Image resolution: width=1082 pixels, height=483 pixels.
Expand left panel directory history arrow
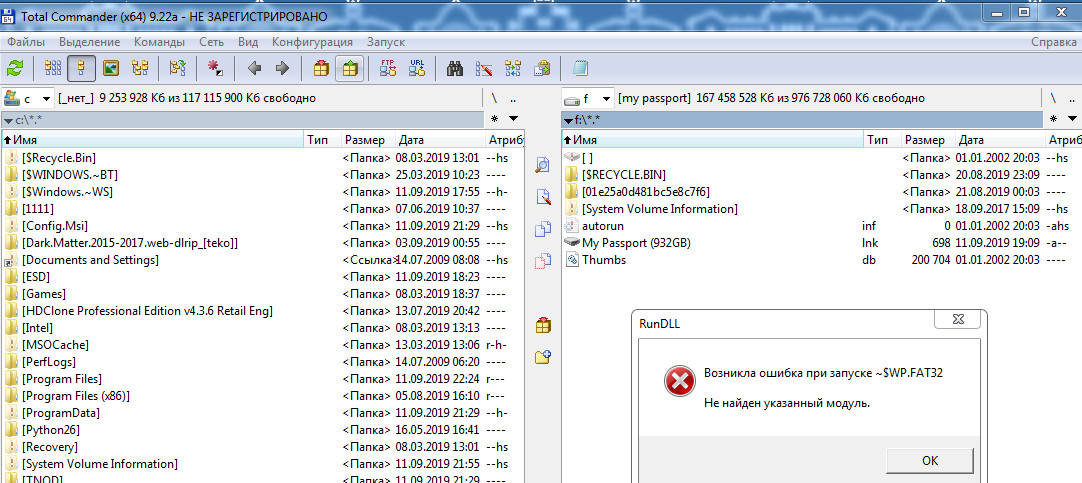(x=9, y=120)
